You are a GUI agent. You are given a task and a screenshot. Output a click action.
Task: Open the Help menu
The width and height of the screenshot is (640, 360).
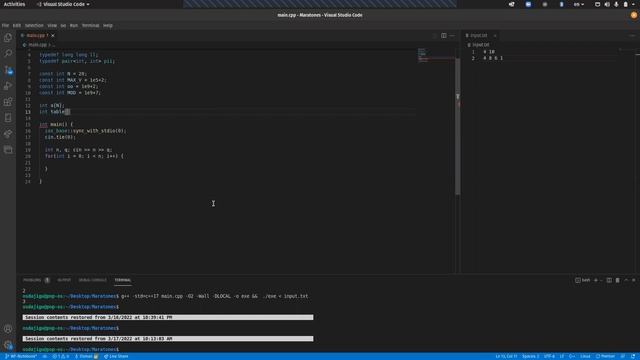point(108,25)
